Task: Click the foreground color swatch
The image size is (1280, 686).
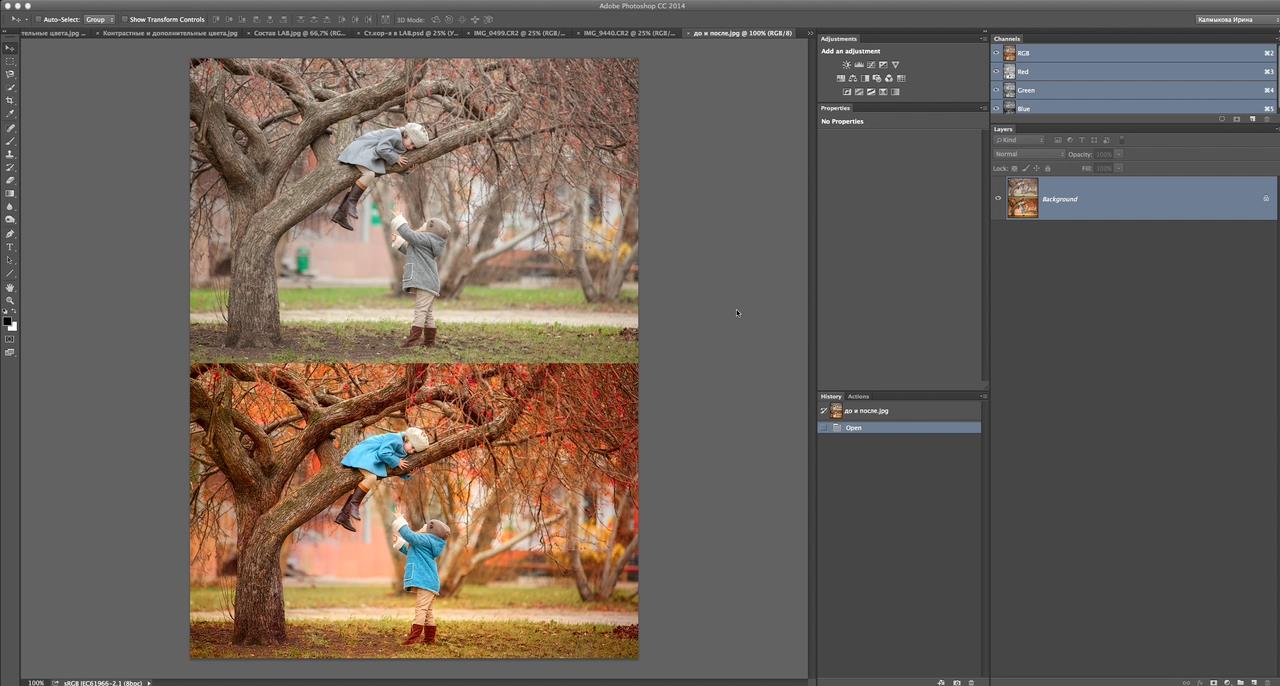Action: coord(7,320)
